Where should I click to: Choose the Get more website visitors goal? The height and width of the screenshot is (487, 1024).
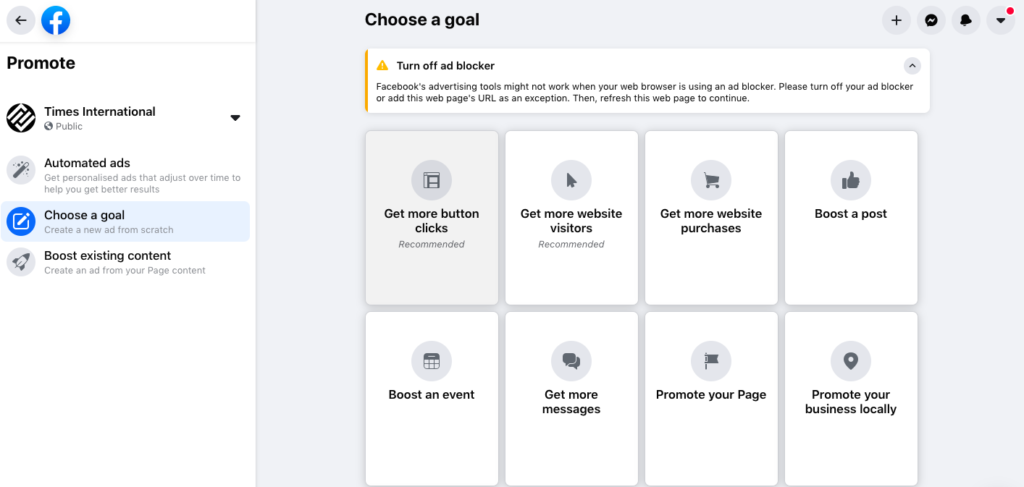pyautogui.click(x=571, y=217)
